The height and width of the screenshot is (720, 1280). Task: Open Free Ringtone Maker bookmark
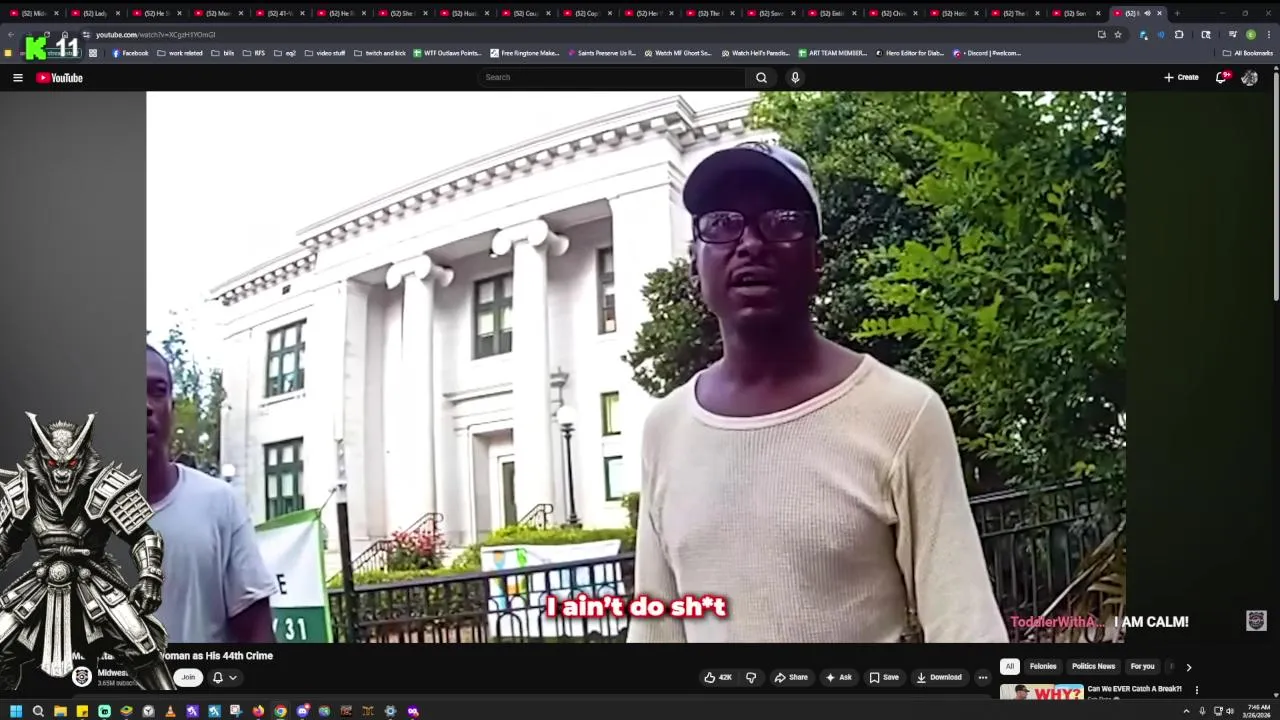[525, 53]
